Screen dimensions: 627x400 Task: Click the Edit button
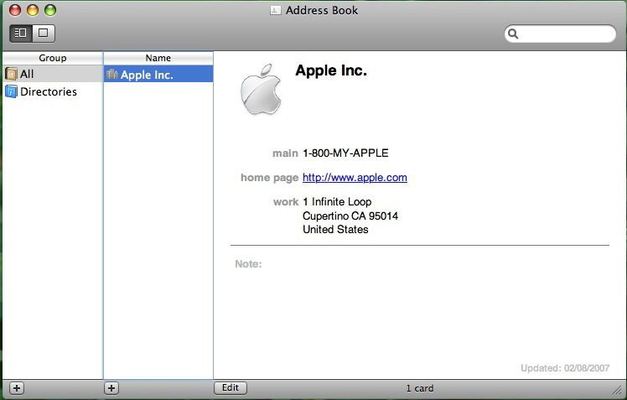point(230,388)
